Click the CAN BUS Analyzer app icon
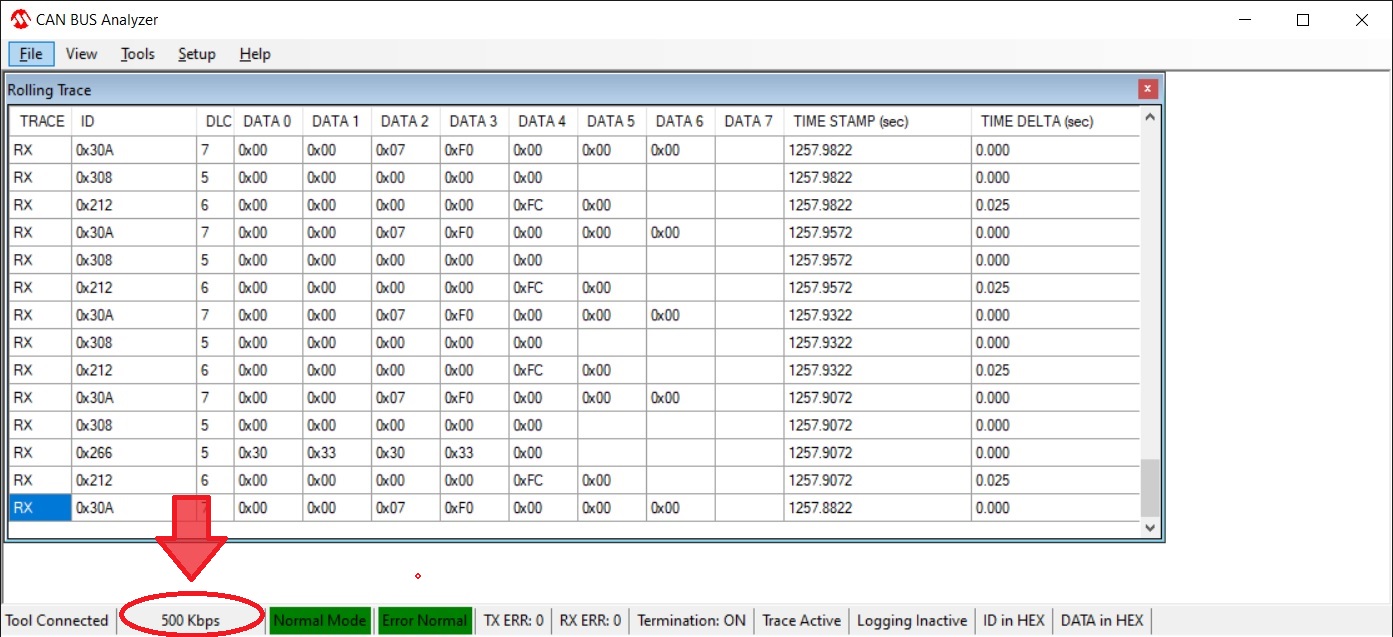Viewport: 1393px width, 637px height. coord(20,20)
